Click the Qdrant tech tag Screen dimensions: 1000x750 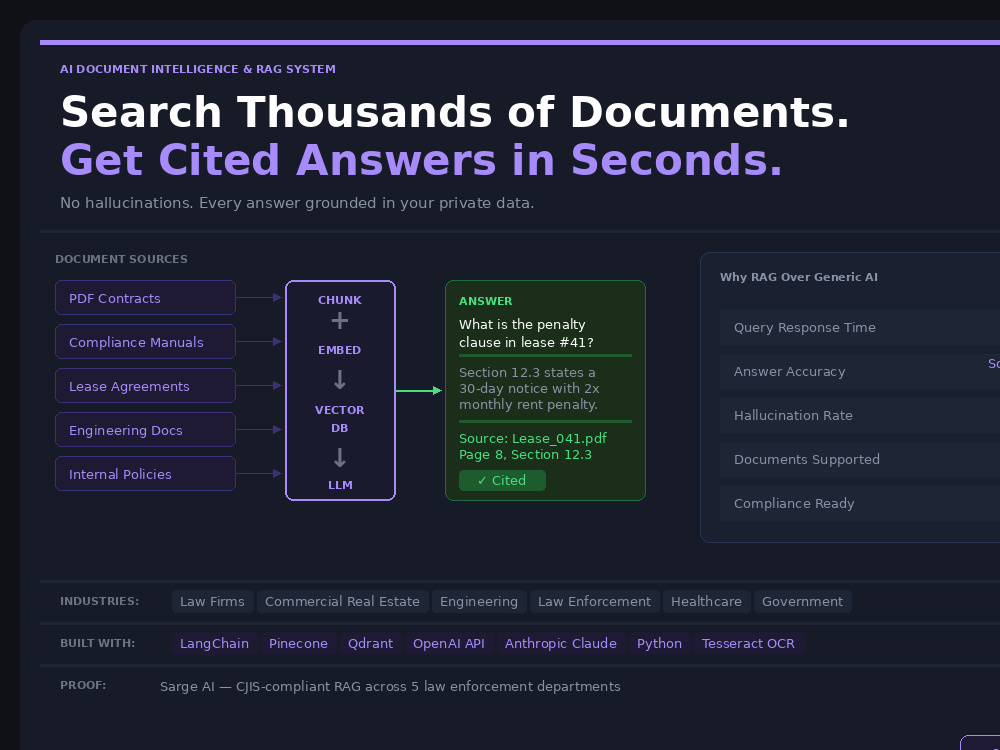click(371, 643)
